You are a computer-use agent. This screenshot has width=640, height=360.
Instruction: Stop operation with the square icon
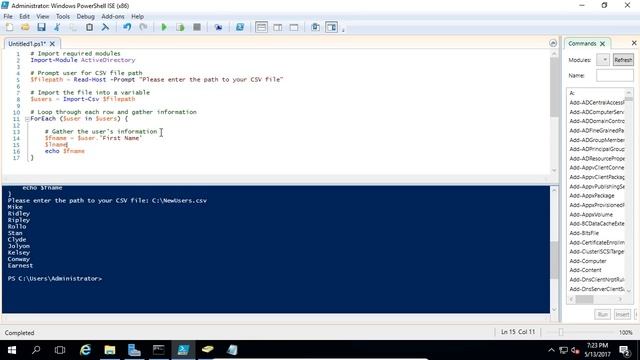[x=197, y=27]
